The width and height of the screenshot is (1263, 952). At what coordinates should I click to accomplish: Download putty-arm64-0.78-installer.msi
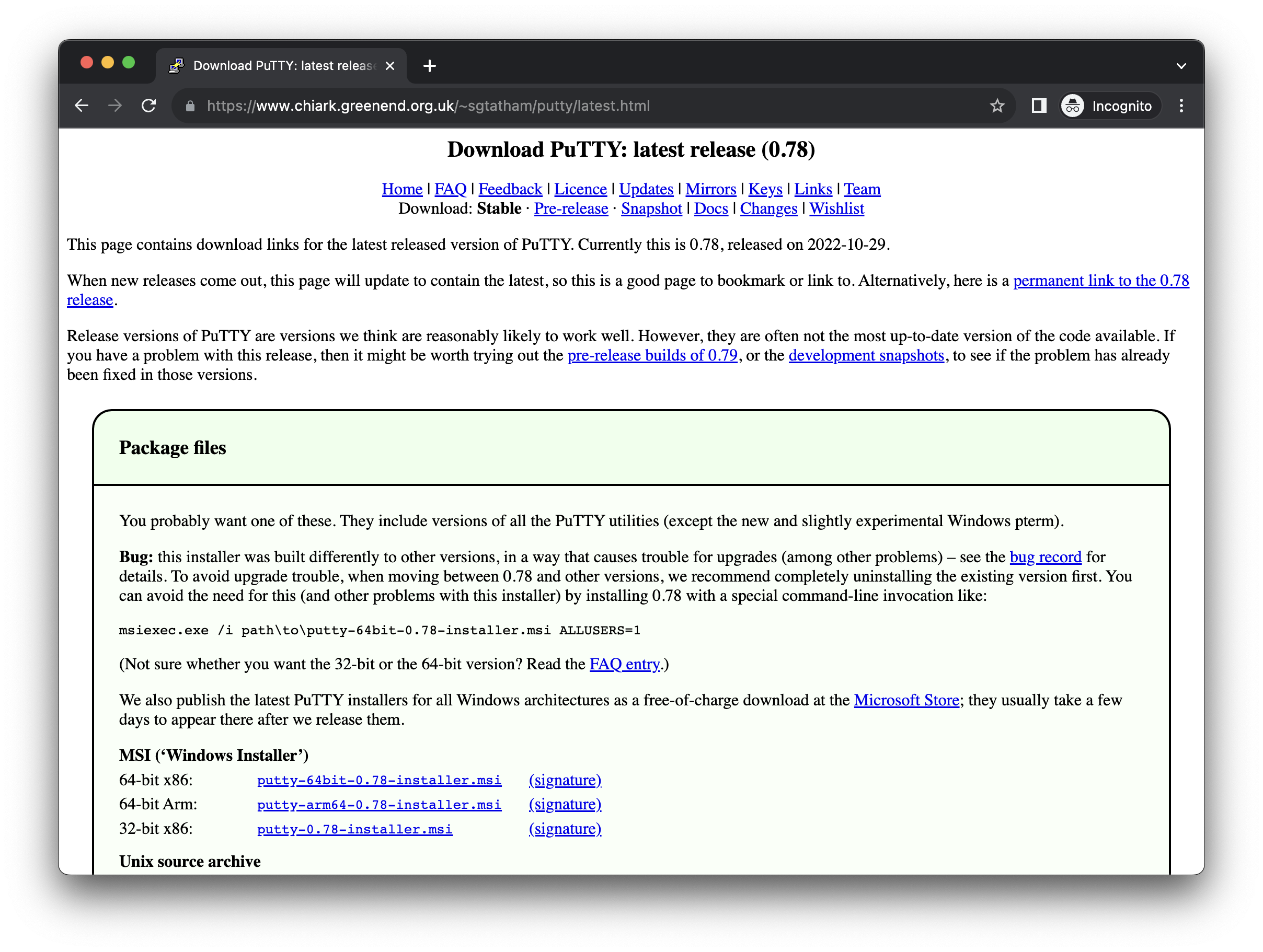coord(379,805)
